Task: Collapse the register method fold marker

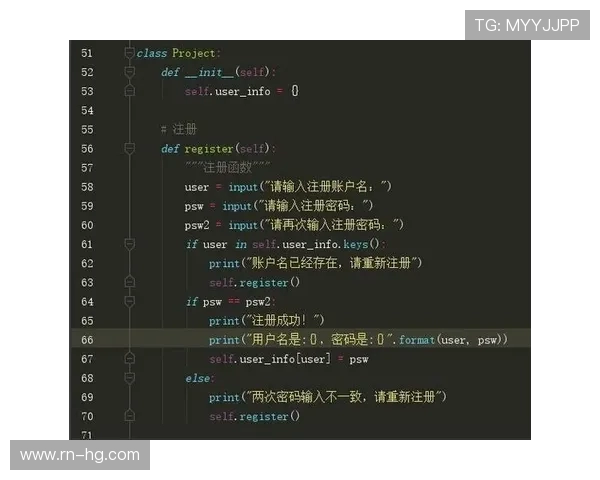Action: coord(129,149)
